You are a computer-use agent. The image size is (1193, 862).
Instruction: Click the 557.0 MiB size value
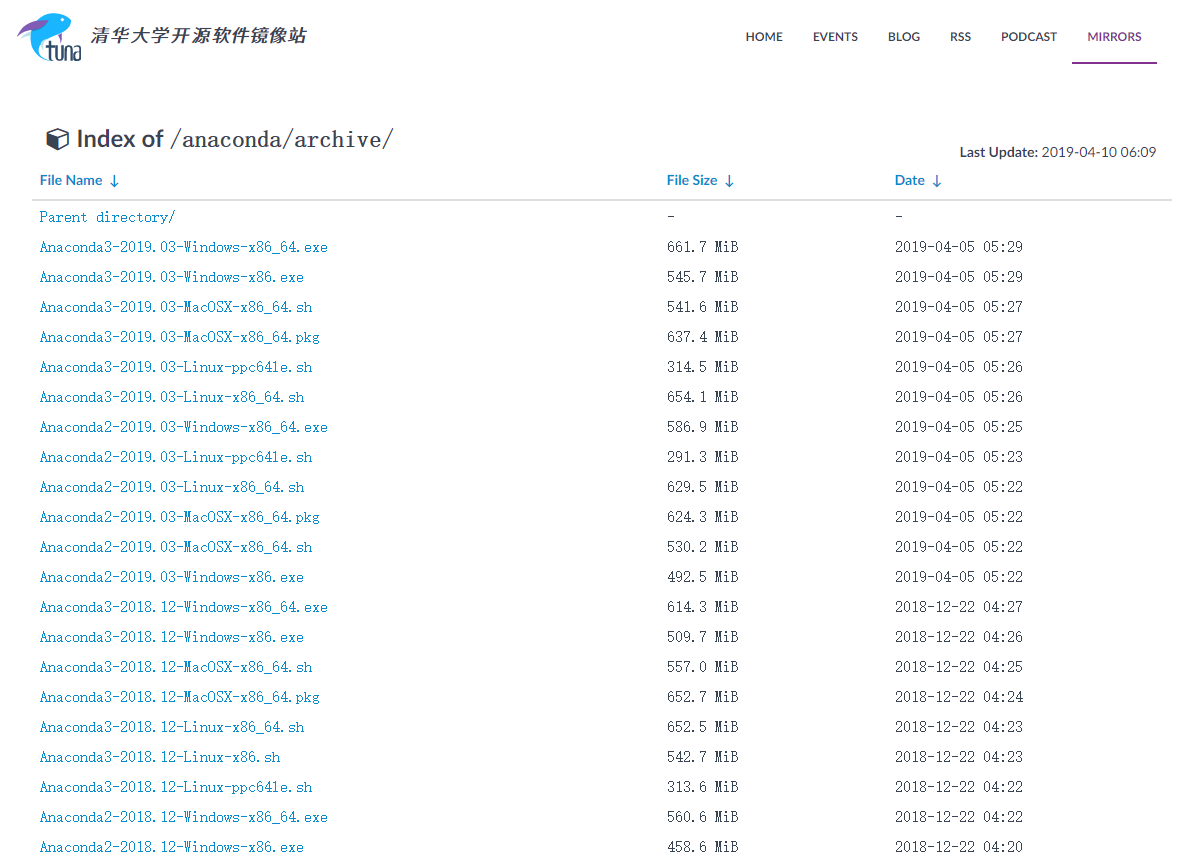pos(702,667)
